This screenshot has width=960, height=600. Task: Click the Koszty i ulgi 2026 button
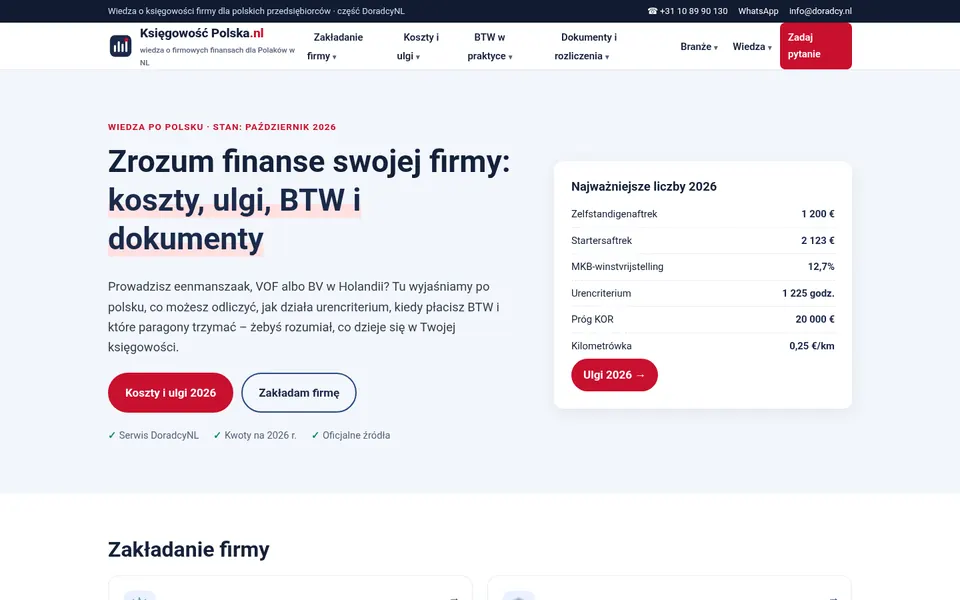170,392
